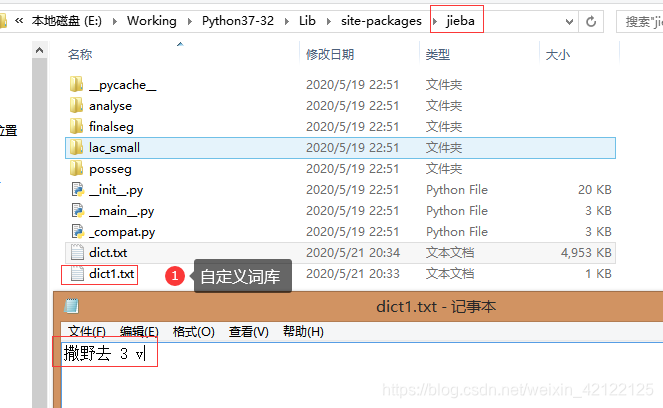Open the __pycache__ folder icon
663x408 pixels.
coord(77,84)
